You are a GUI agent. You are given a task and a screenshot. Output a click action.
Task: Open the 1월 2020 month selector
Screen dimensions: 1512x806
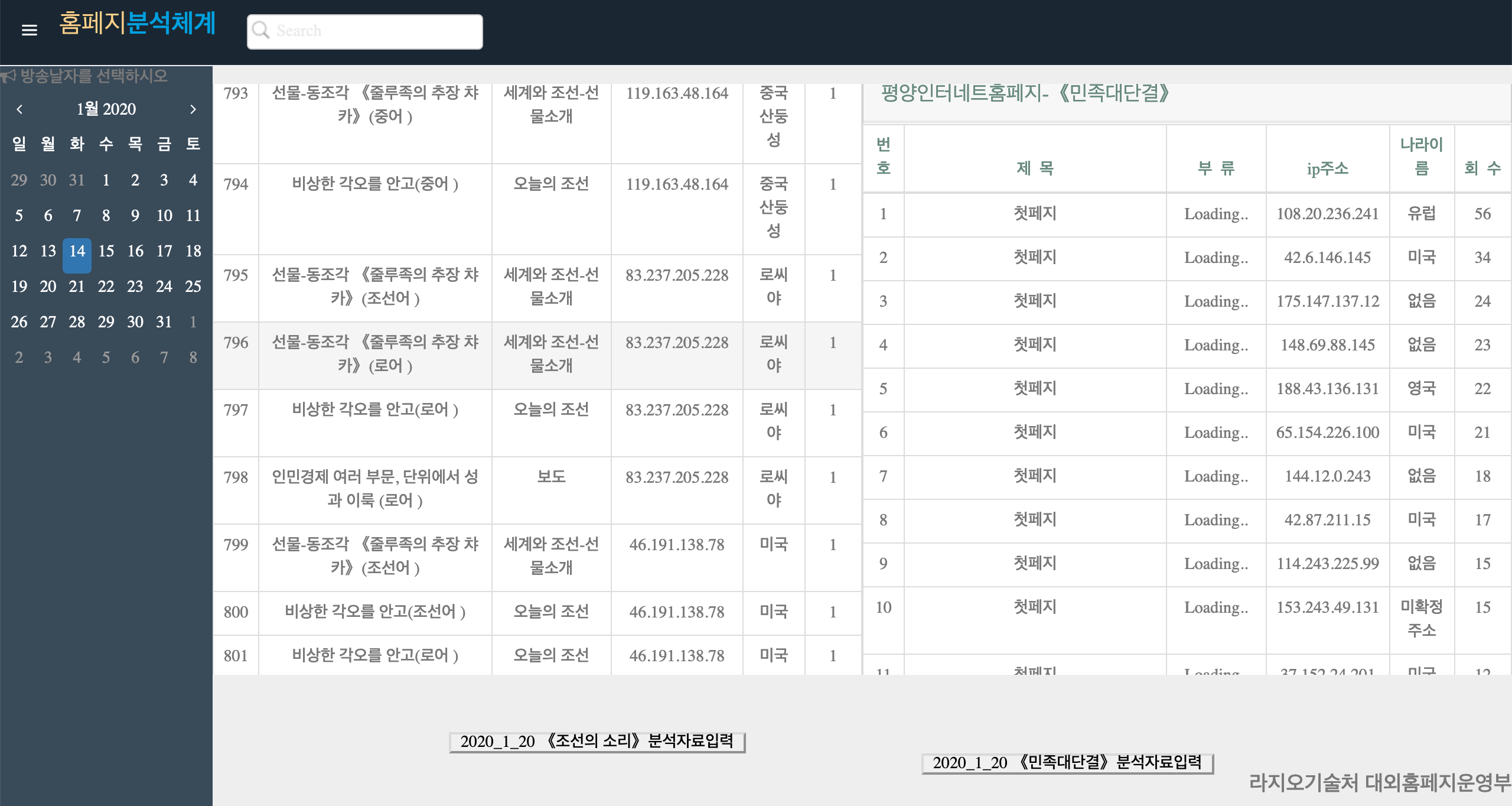pyautogui.click(x=106, y=109)
